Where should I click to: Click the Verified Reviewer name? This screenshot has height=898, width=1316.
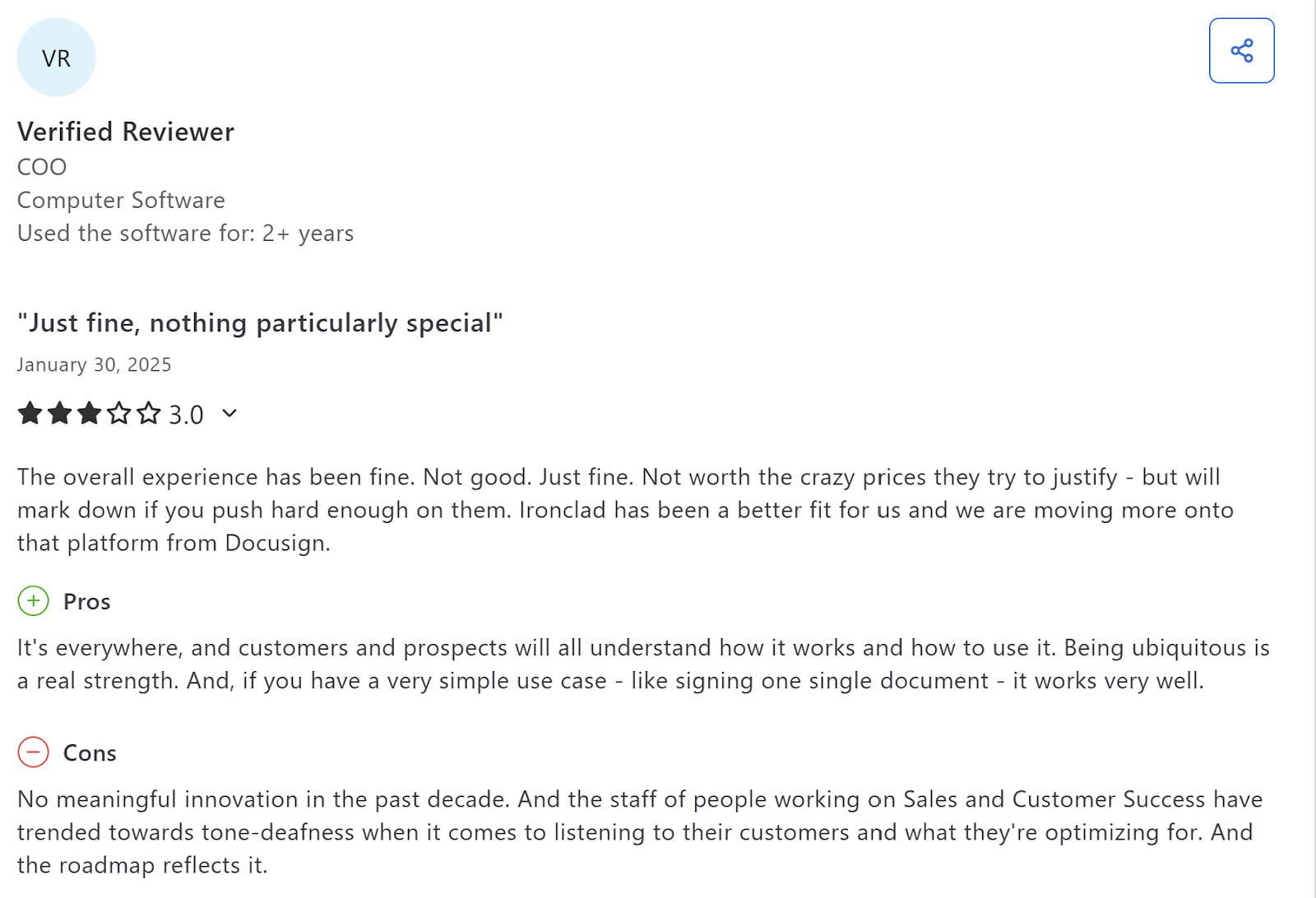(x=125, y=132)
